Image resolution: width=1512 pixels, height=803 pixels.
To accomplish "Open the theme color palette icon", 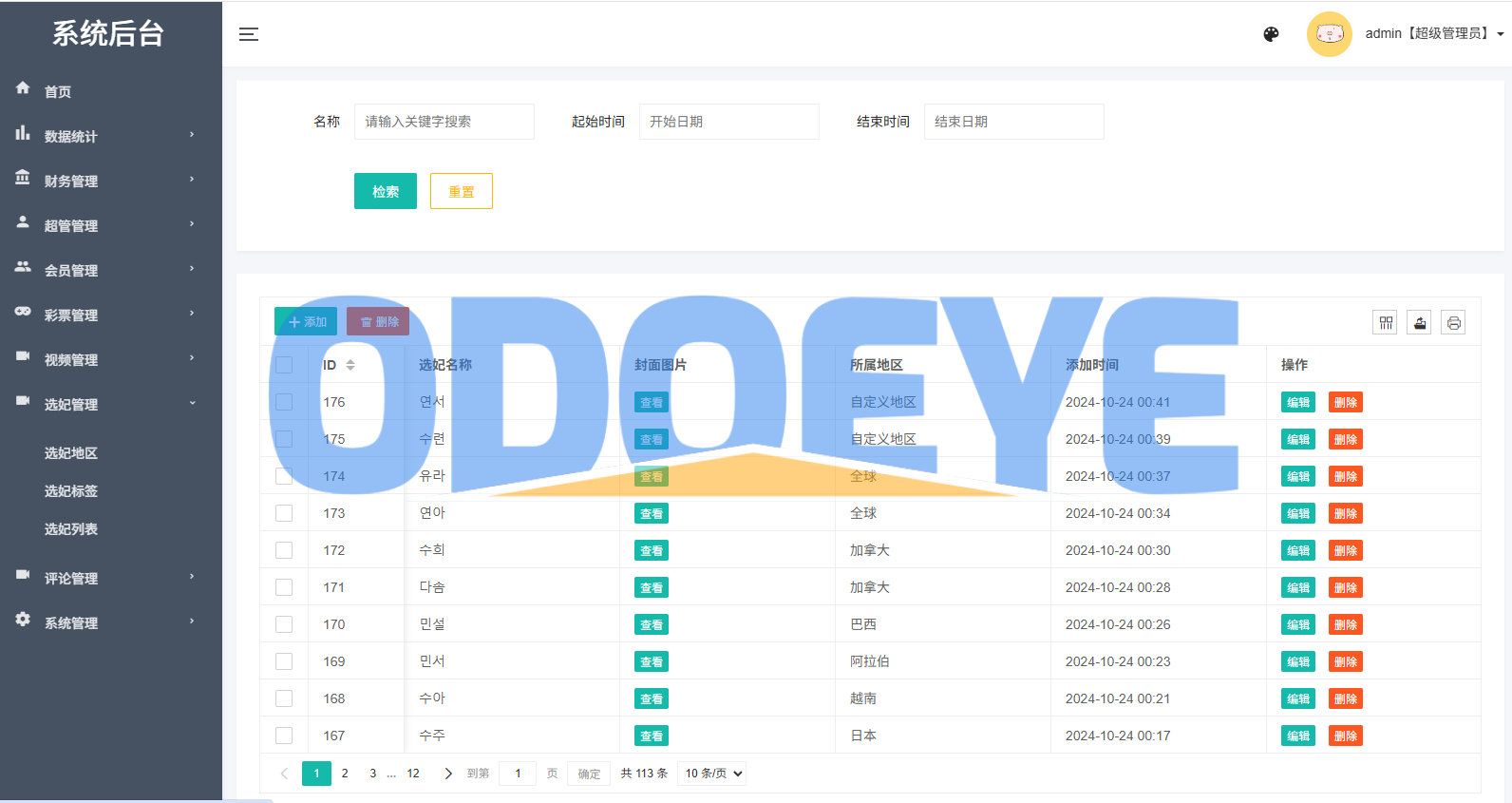I will tap(1271, 34).
